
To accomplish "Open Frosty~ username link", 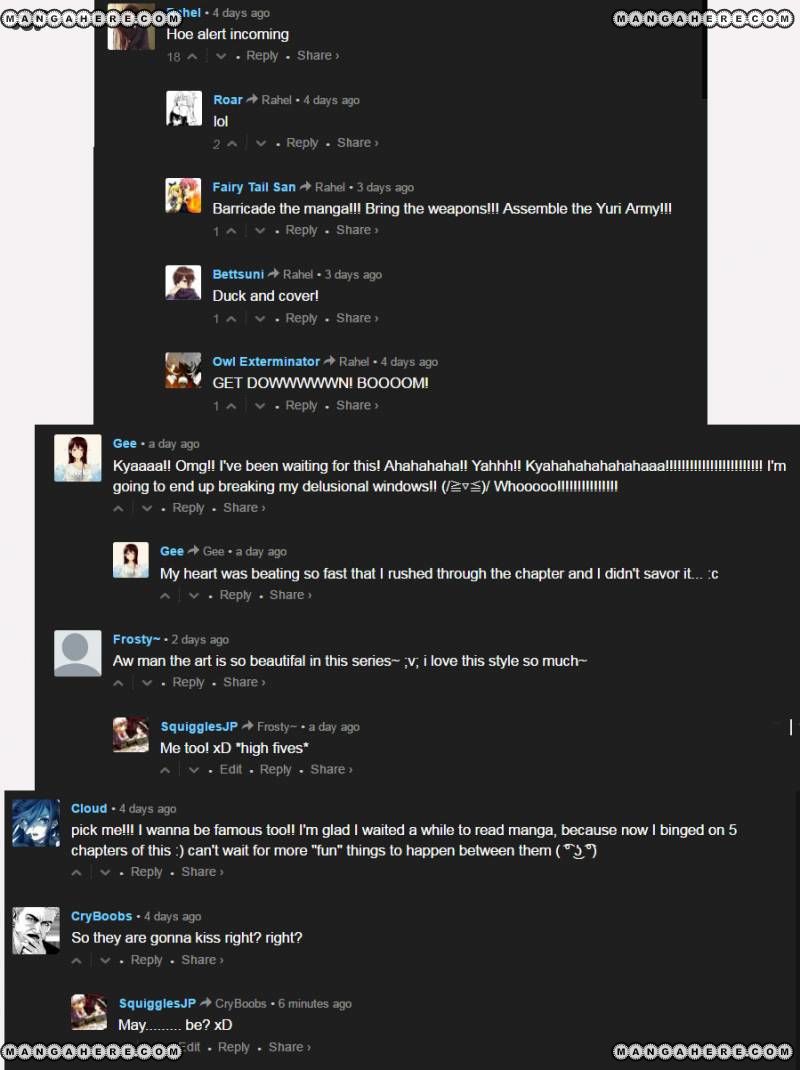I will click(137, 639).
